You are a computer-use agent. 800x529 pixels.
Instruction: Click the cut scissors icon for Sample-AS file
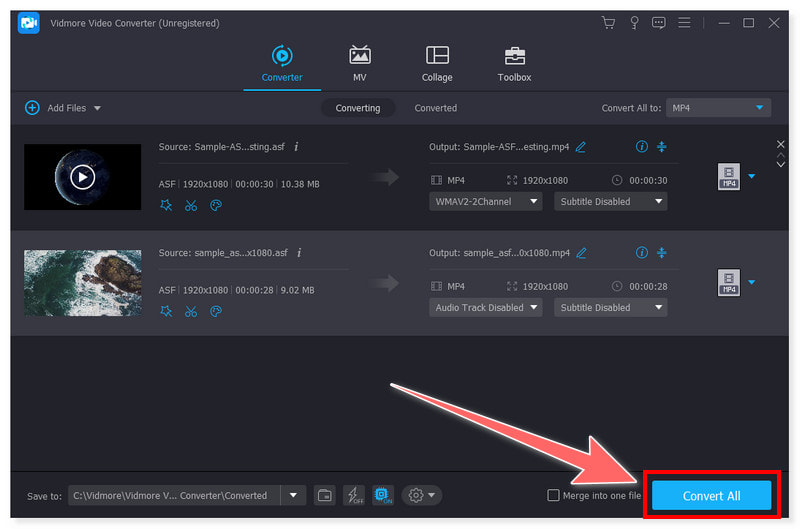(x=191, y=205)
